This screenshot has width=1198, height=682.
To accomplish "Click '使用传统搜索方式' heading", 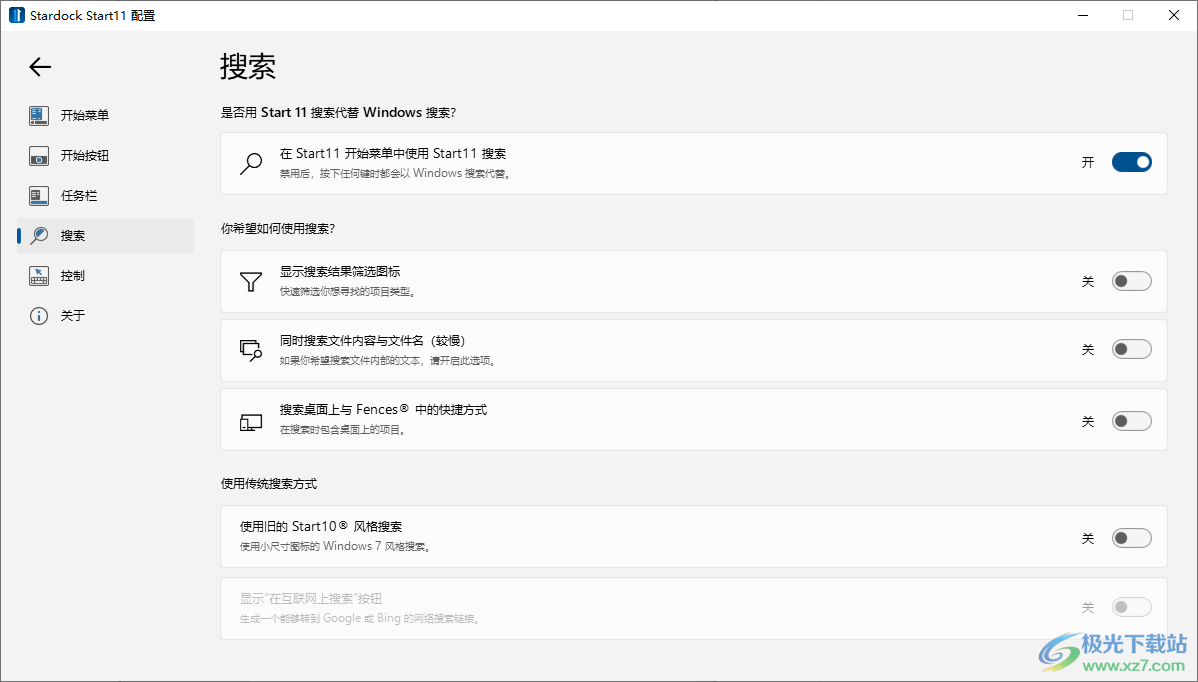I will tap(269, 484).
